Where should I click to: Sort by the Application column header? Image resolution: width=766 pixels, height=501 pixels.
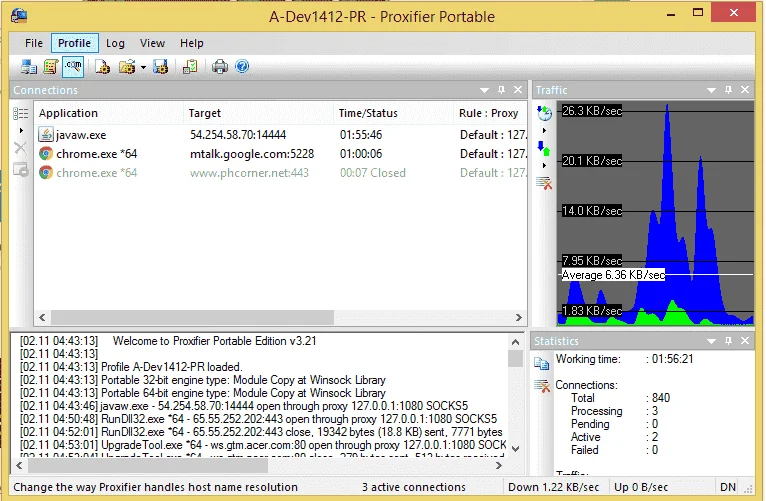(109, 113)
